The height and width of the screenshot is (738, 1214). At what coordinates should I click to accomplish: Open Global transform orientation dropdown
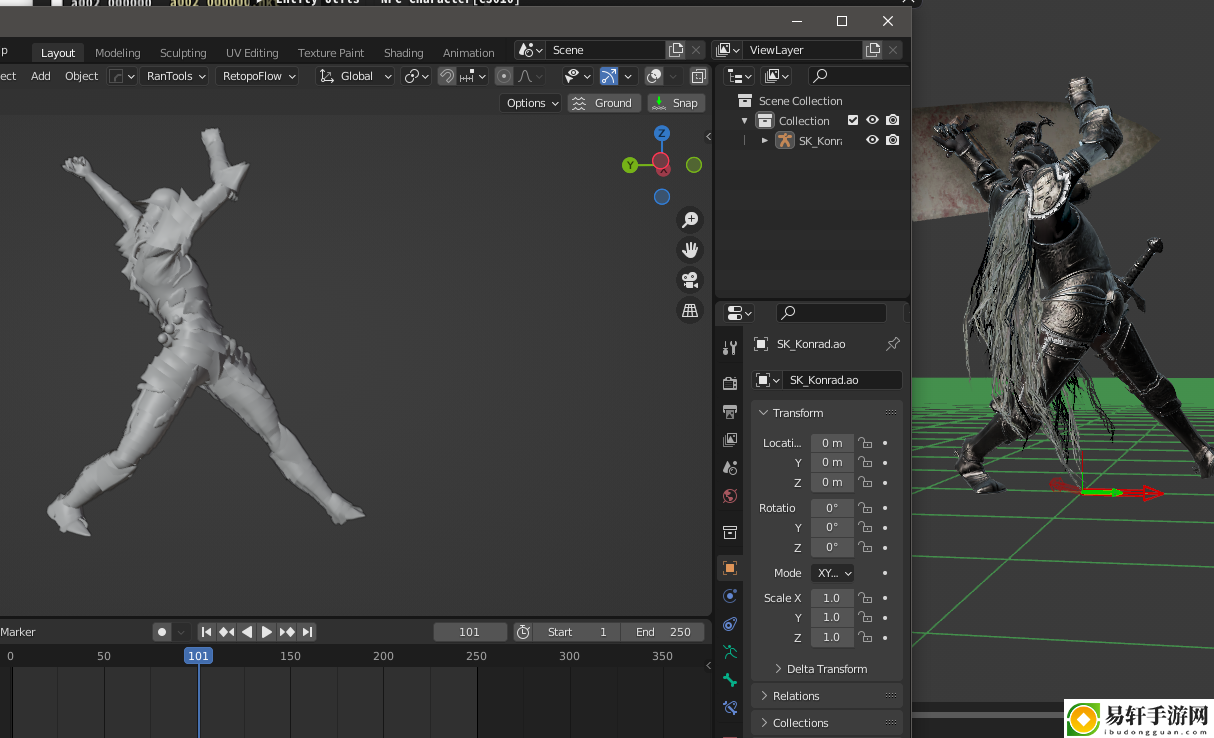coord(355,76)
